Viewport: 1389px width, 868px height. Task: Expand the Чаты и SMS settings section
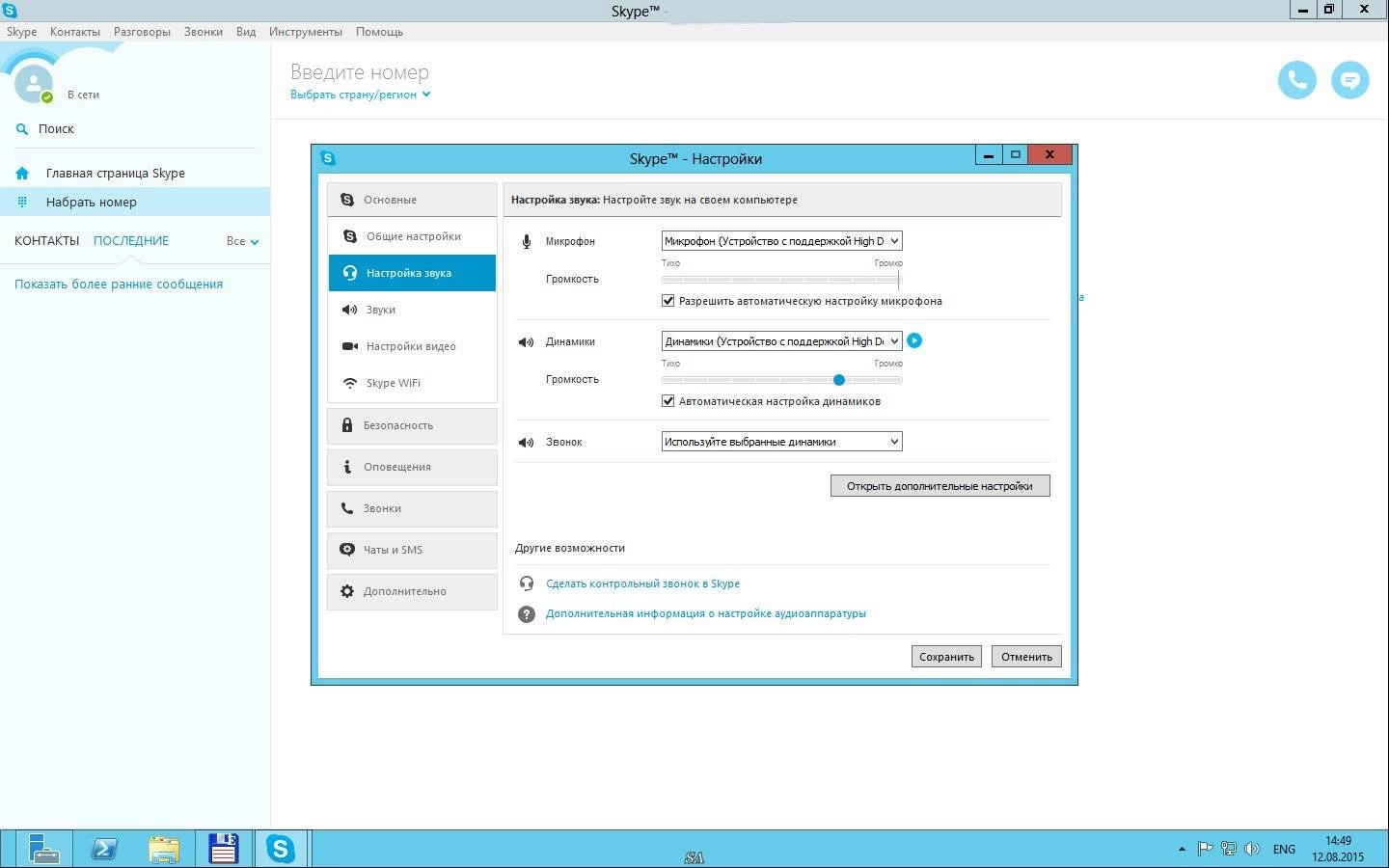(412, 550)
